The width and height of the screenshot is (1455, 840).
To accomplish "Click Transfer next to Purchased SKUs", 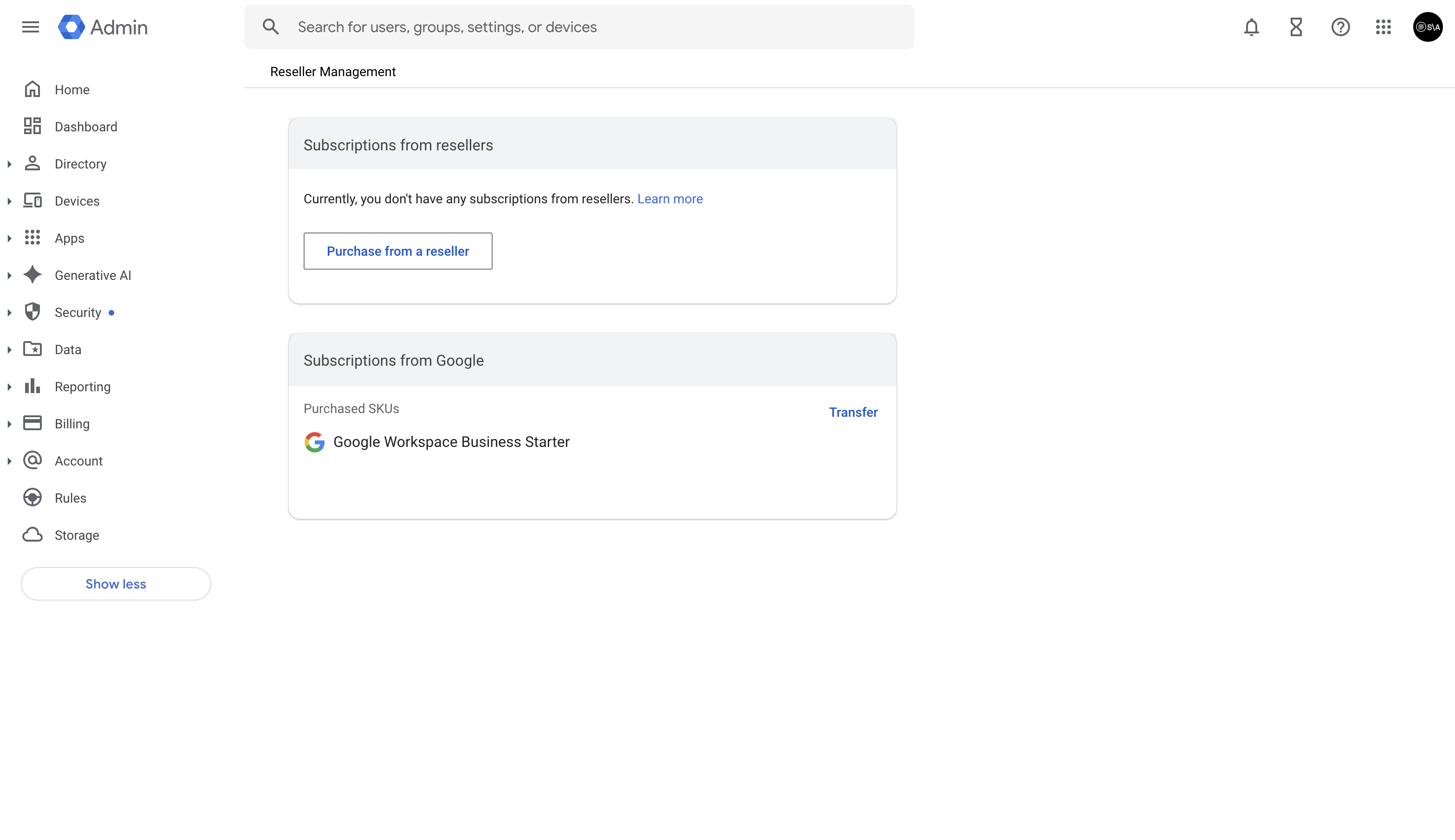I will [853, 411].
